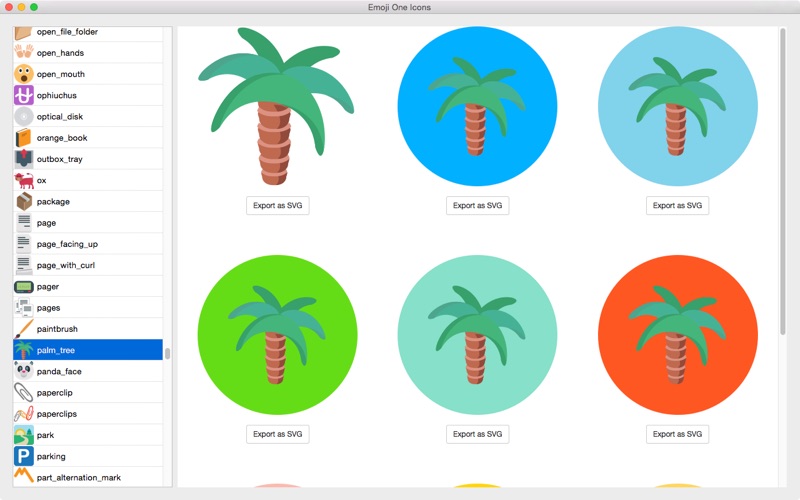Image resolution: width=800 pixels, height=500 pixels.
Task: Close the Emoji One Icons window
Action: [9, 7]
